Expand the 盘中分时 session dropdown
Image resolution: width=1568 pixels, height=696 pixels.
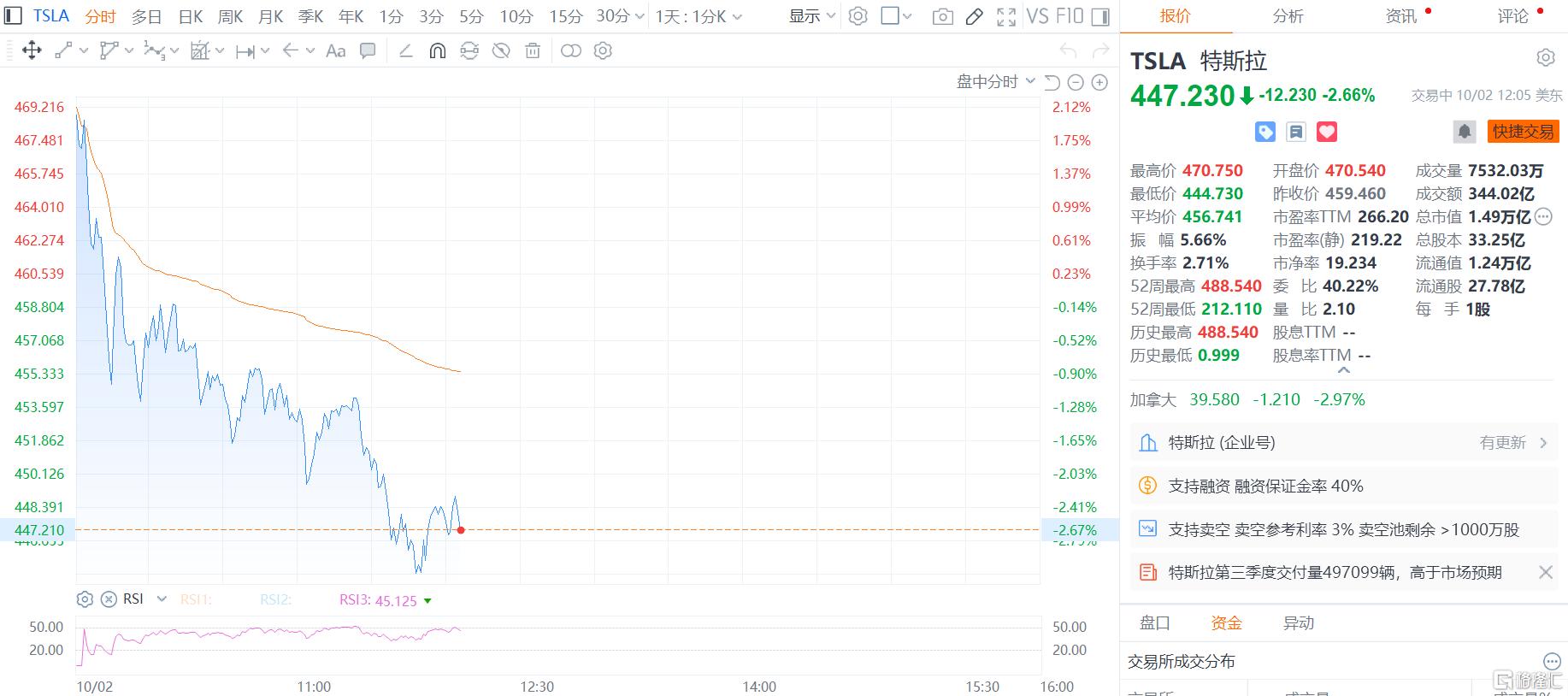coord(995,82)
